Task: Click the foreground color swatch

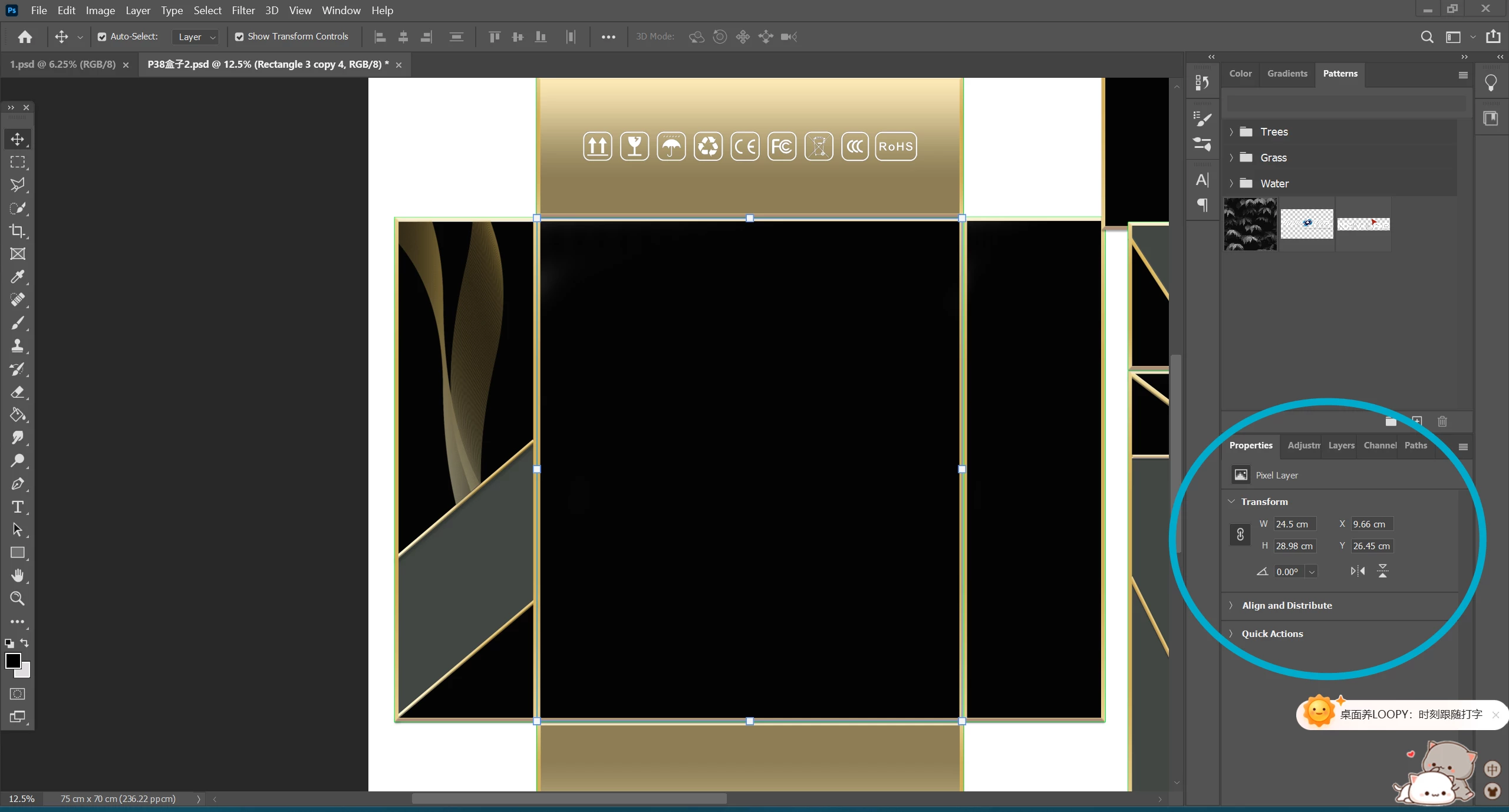Action: coord(13,661)
